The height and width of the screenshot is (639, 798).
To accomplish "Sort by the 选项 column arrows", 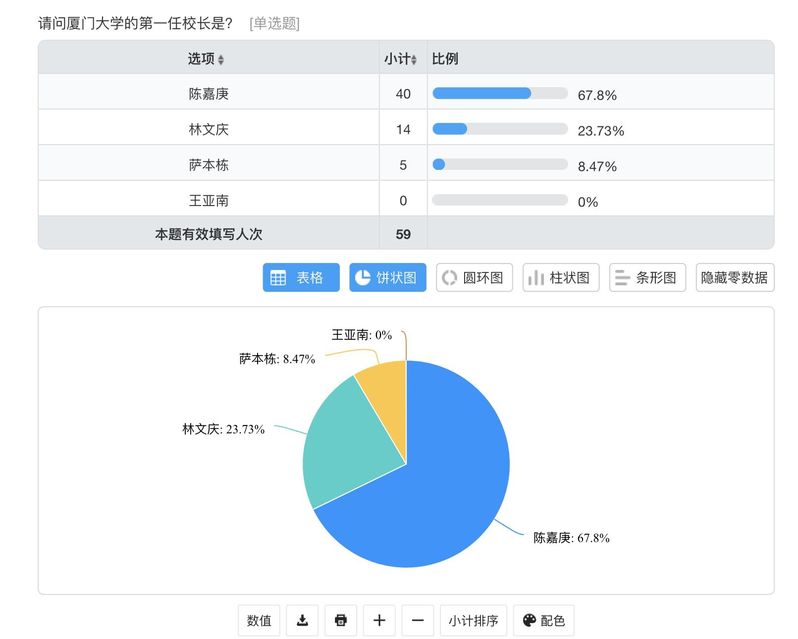I will (221, 60).
